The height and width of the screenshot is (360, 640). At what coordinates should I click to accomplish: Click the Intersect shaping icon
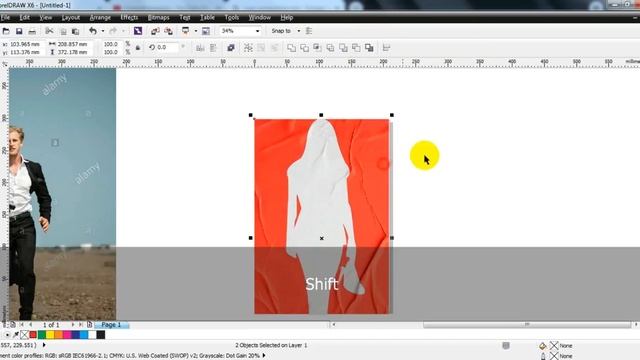(x=317, y=48)
